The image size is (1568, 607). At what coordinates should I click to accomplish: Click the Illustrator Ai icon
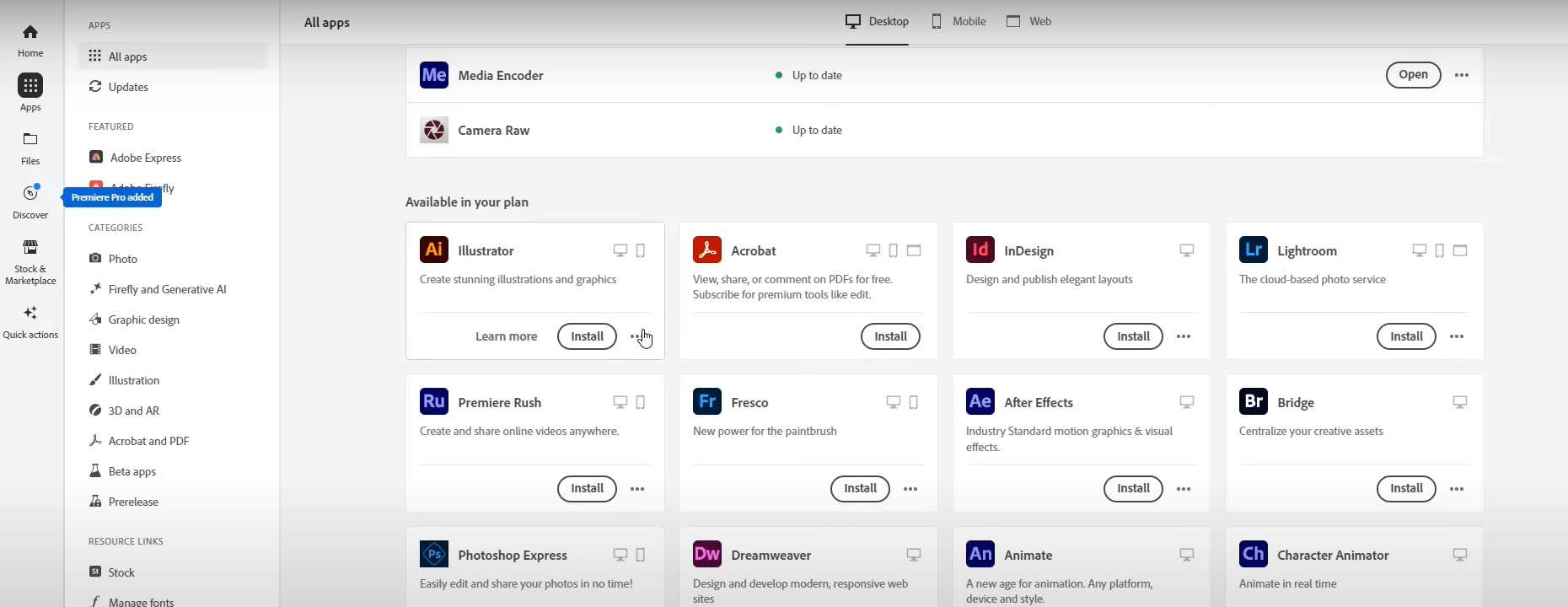pyautogui.click(x=434, y=250)
